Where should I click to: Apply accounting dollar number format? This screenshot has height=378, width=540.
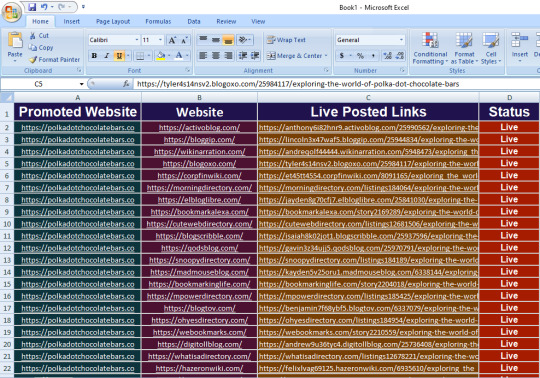click(x=342, y=55)
